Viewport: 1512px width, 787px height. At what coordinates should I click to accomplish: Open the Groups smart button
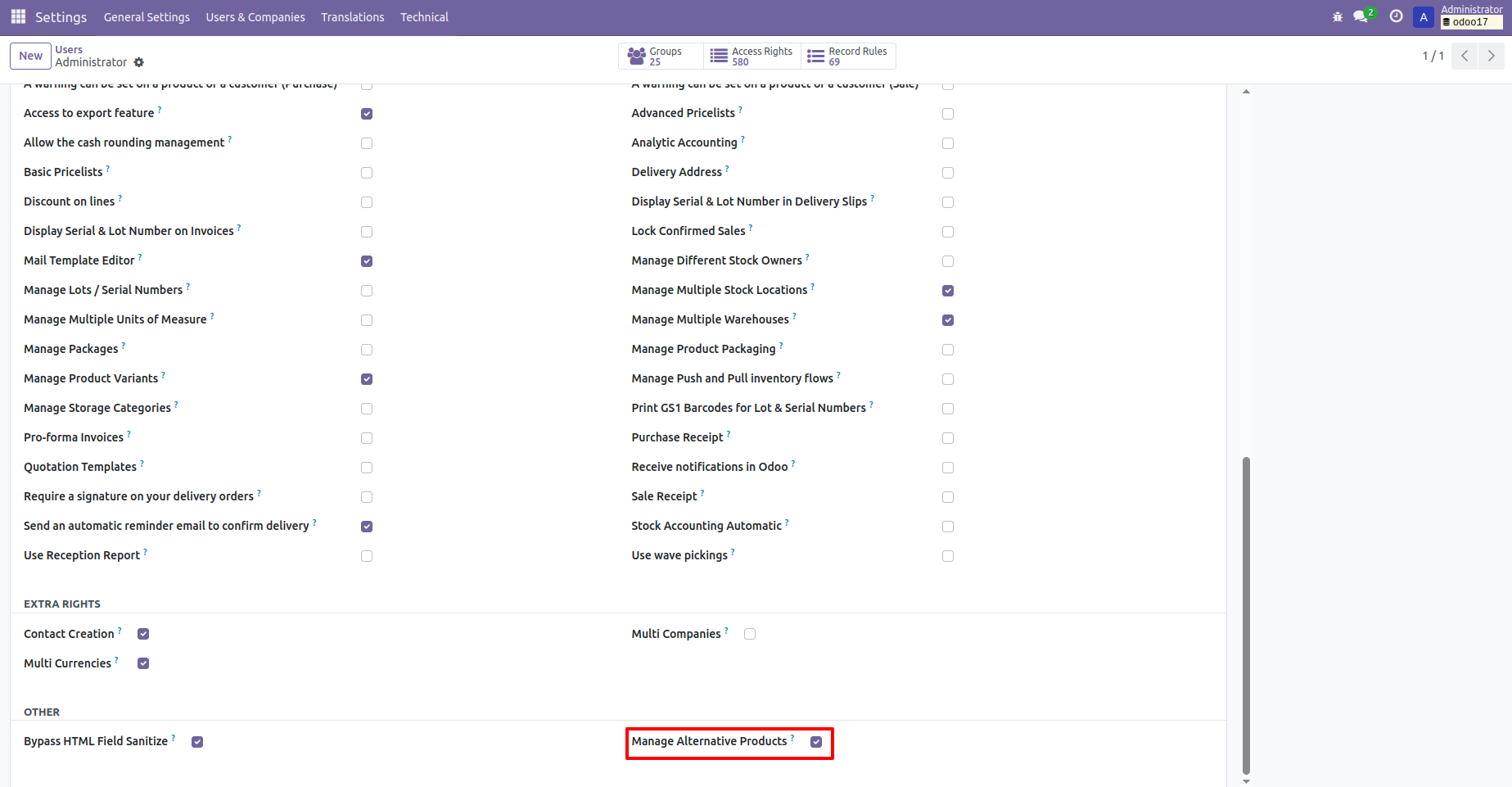[659, 56]
